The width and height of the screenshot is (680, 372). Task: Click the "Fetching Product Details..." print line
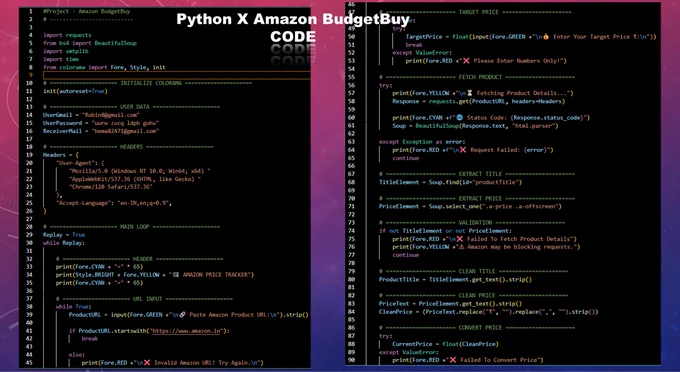(483, 93)
